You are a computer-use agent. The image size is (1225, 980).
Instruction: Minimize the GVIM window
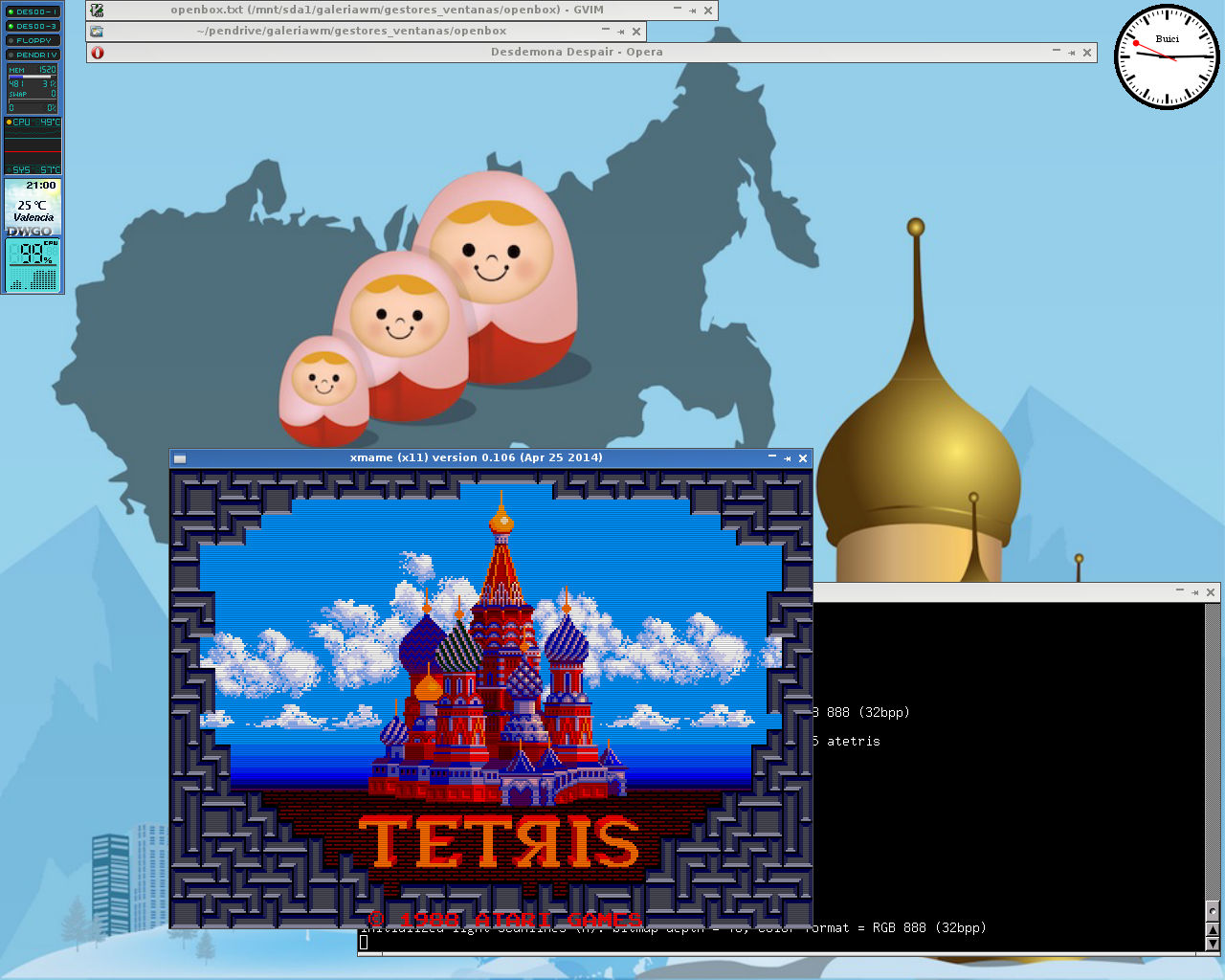tap(678, 10)
